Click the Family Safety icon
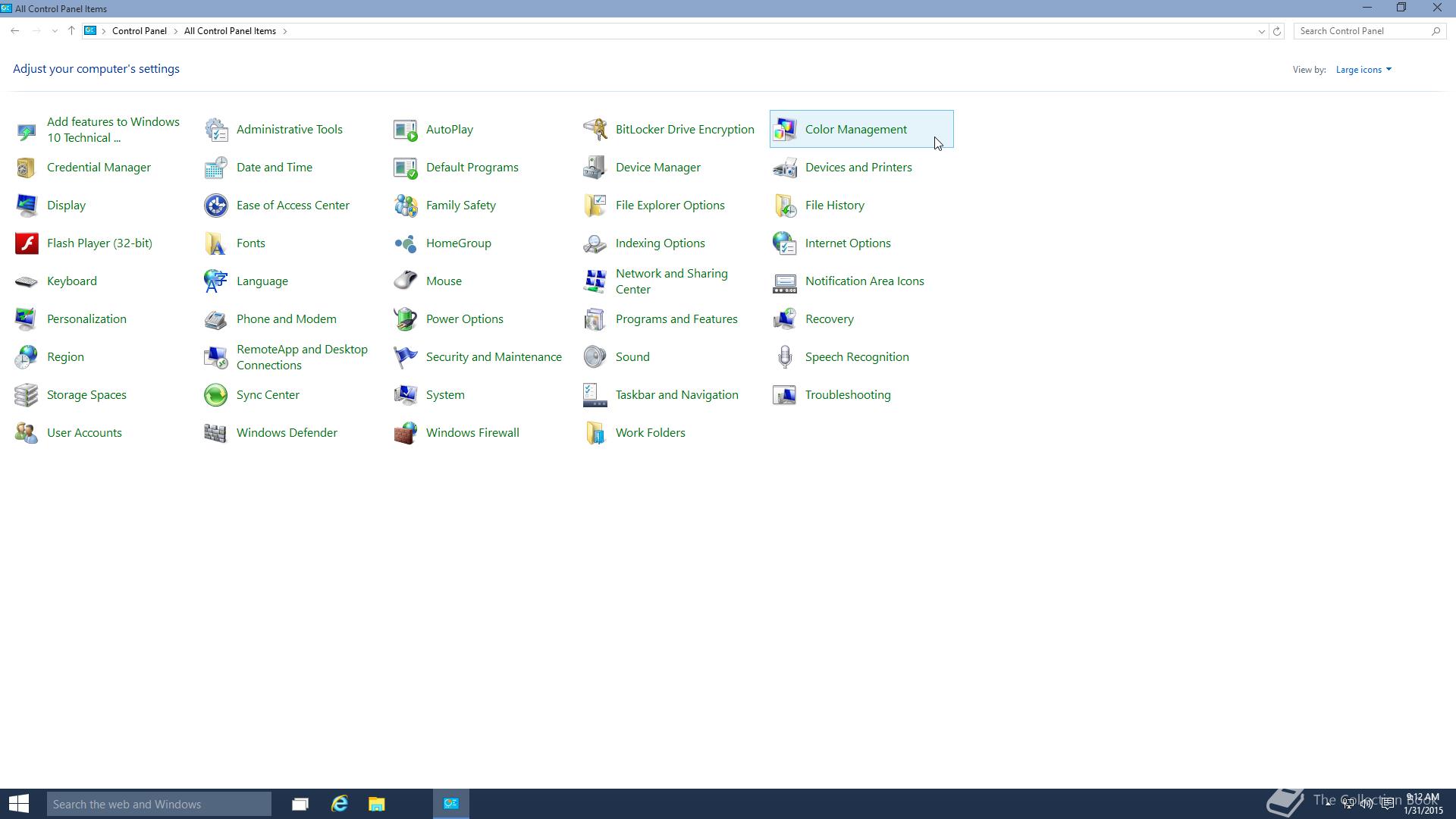This screenshot has height=819, width=1456. (406, 206)
